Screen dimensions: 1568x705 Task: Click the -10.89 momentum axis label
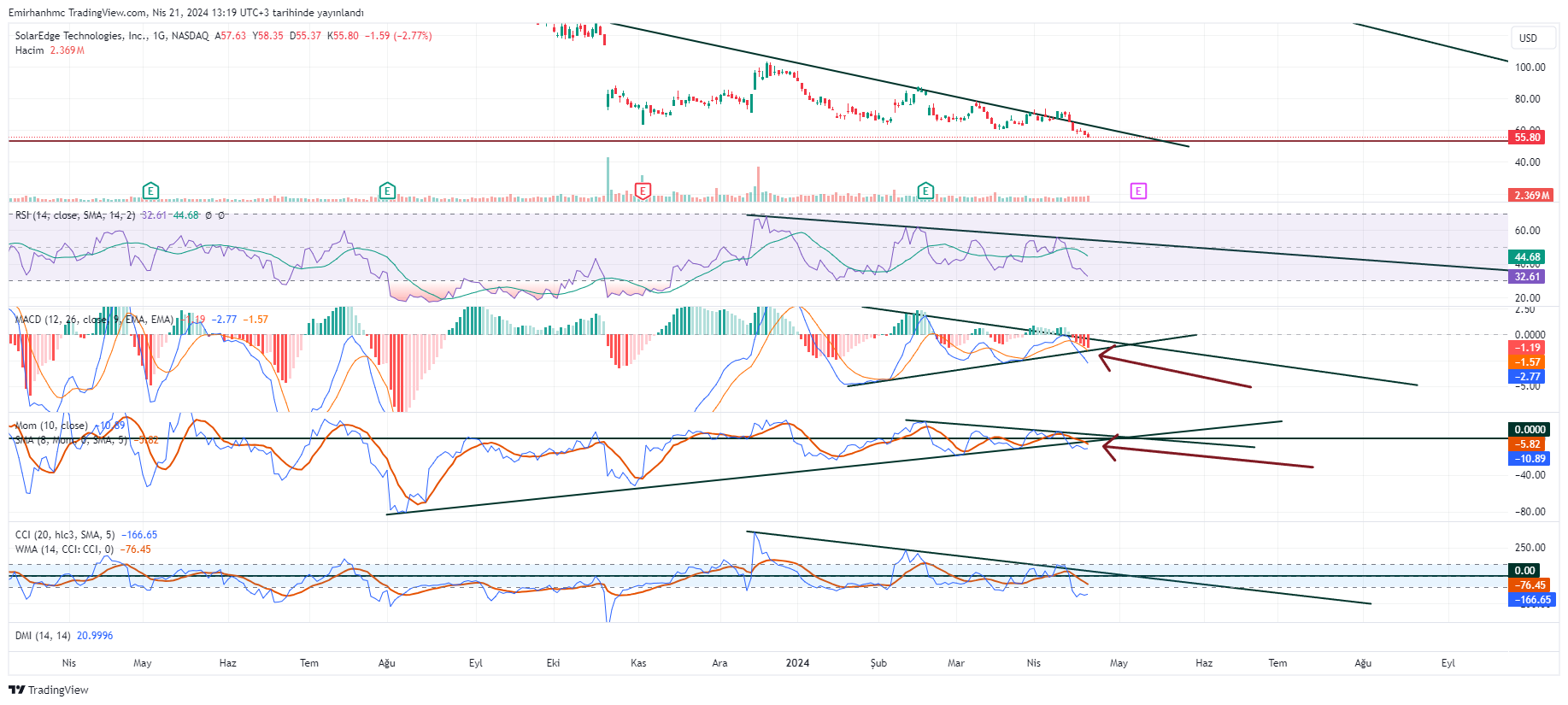(1530, 459)
